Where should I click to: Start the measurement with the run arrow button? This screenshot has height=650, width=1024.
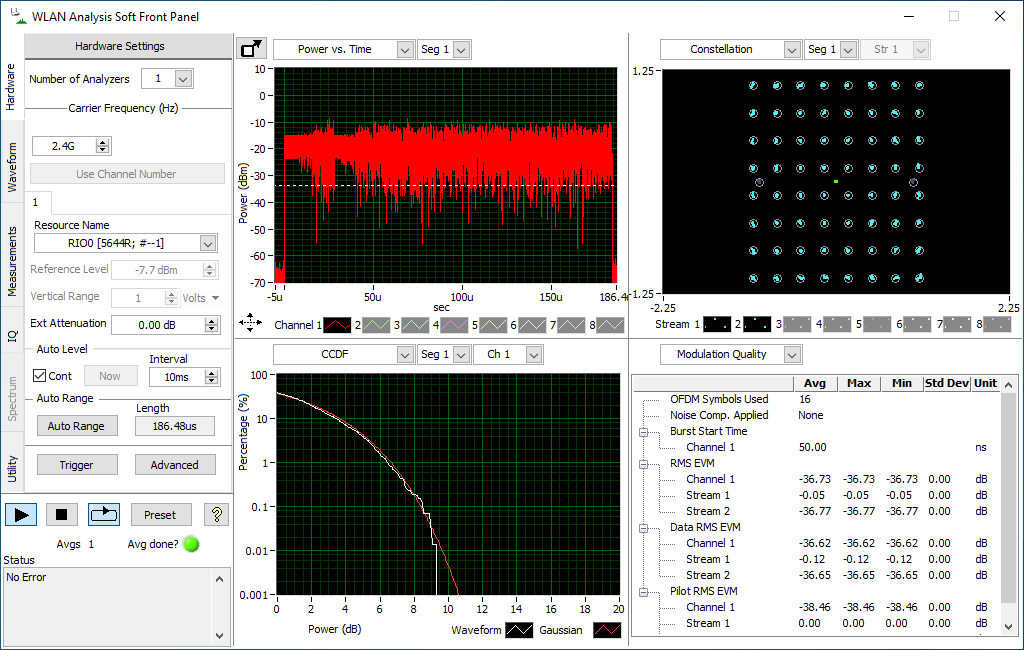tap(21, 515)
